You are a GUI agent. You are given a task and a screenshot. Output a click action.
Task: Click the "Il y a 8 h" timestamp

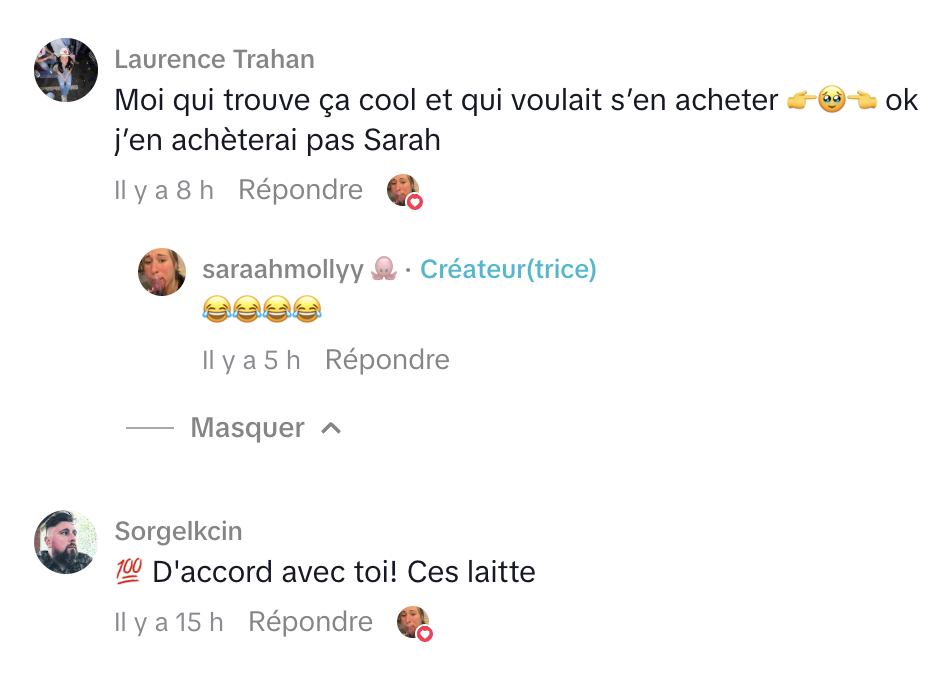pyautogui.click(x=164, y=190)
